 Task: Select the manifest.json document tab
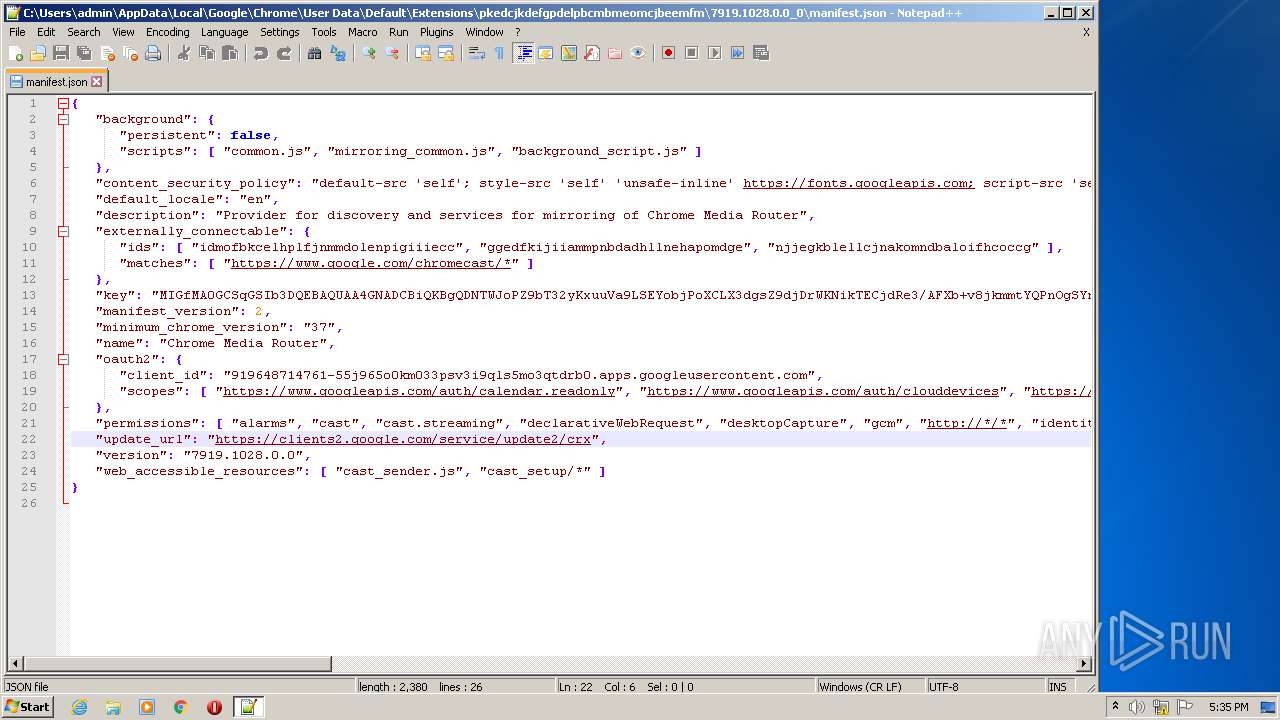click(56, 82)
